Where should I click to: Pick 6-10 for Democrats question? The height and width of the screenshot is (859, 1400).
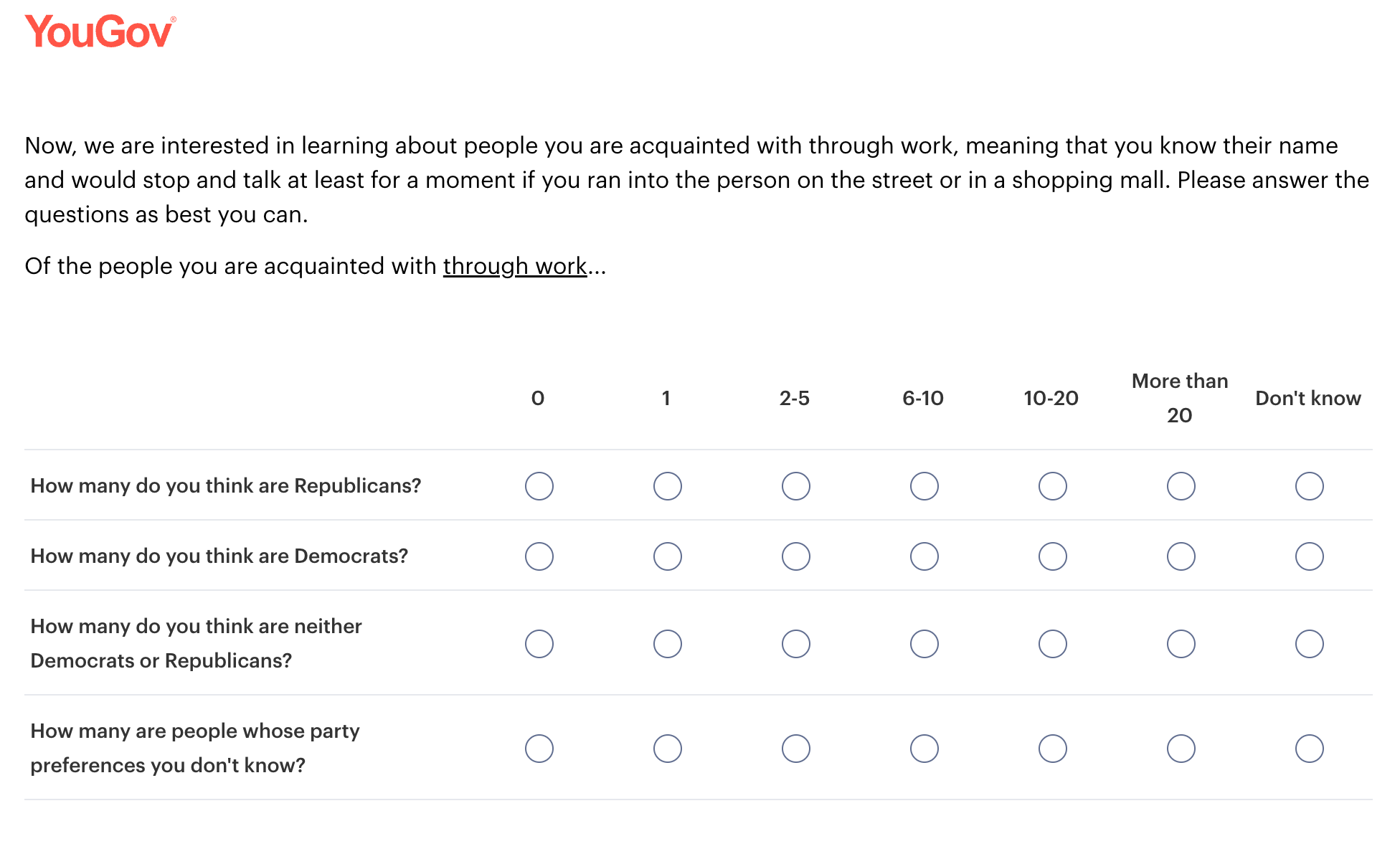[924, 556]
